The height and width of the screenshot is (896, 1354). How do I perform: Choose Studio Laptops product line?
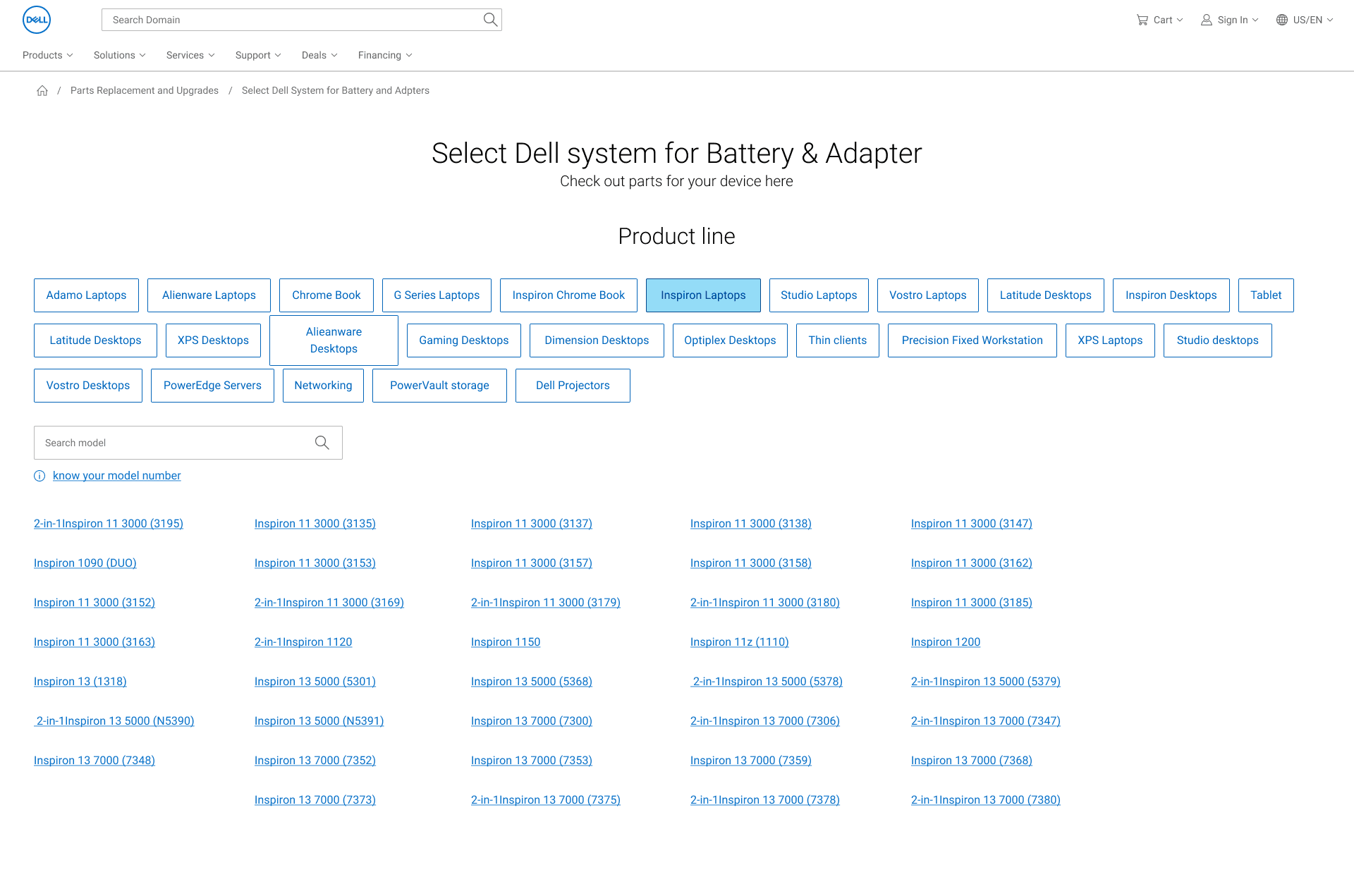point(819,295)
